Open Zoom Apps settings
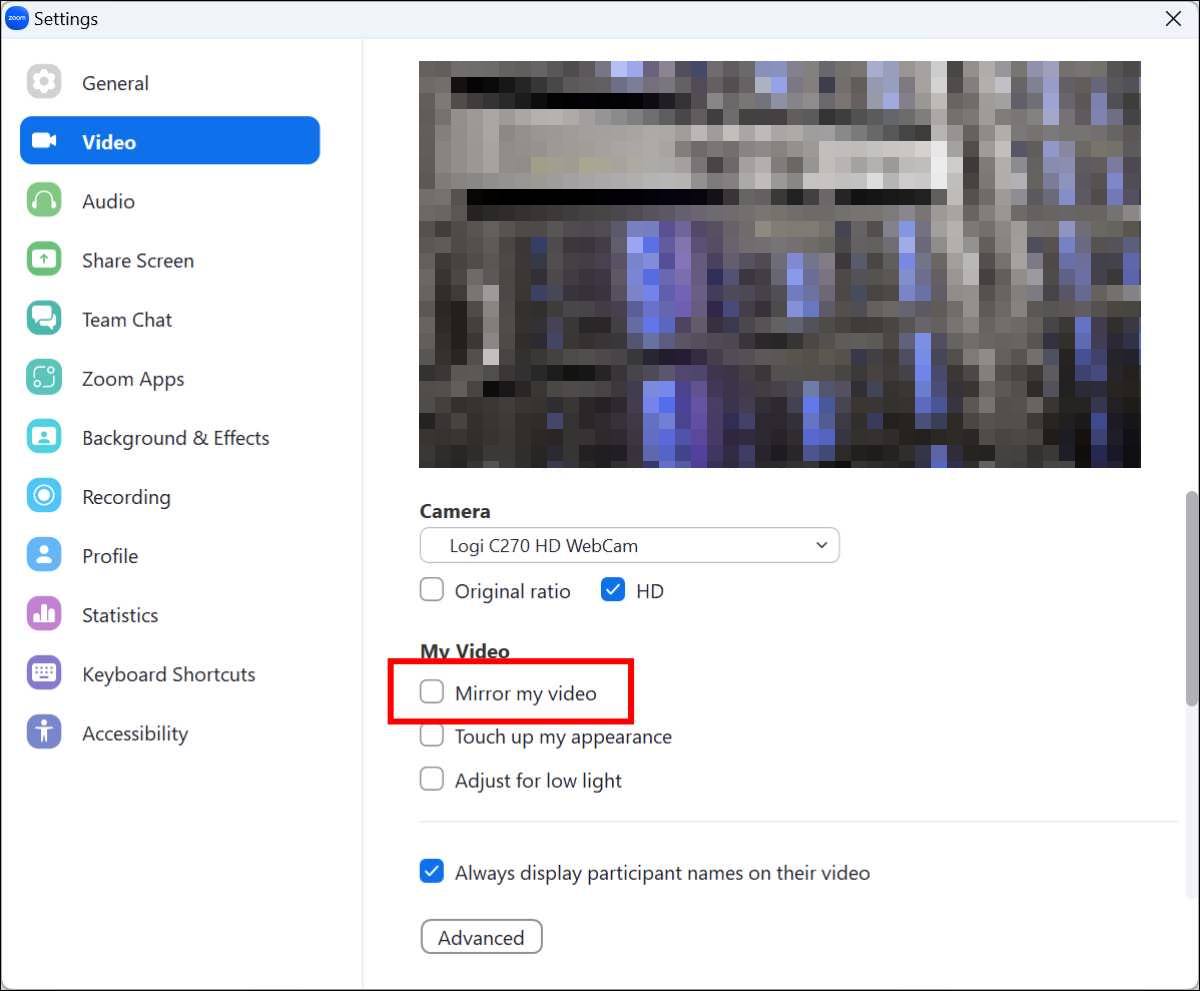The image size is (1200, 991). click(x=170, y=378)
